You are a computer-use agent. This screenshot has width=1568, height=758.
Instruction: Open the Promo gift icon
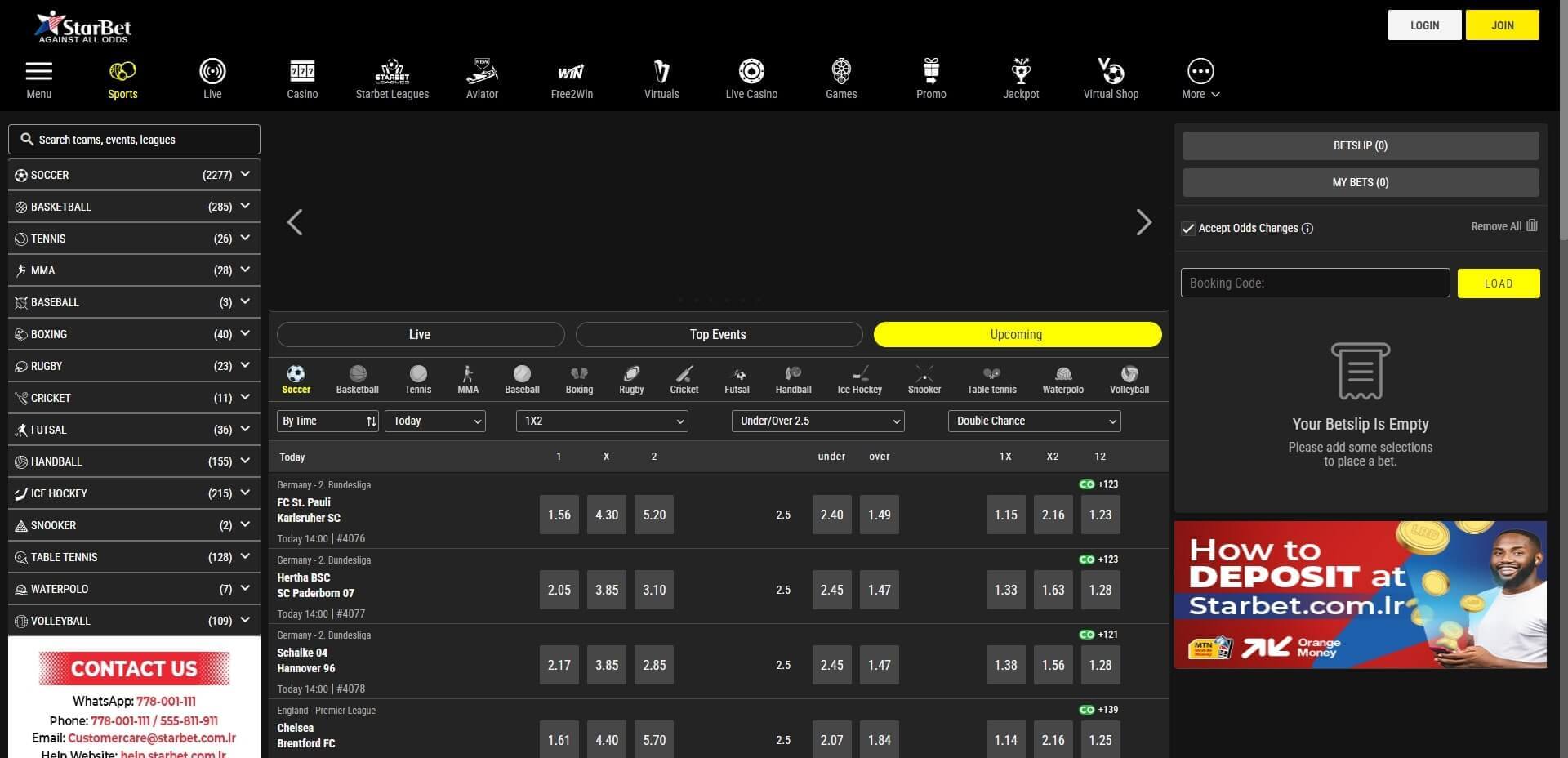(931, 72)
